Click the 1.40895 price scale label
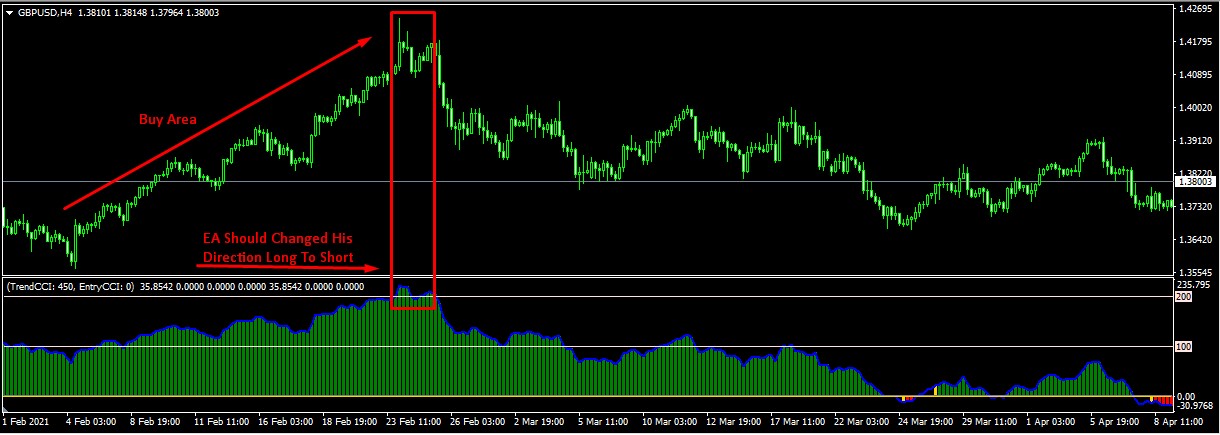This screenshot has height=435, width=1220. (1193, 75)
